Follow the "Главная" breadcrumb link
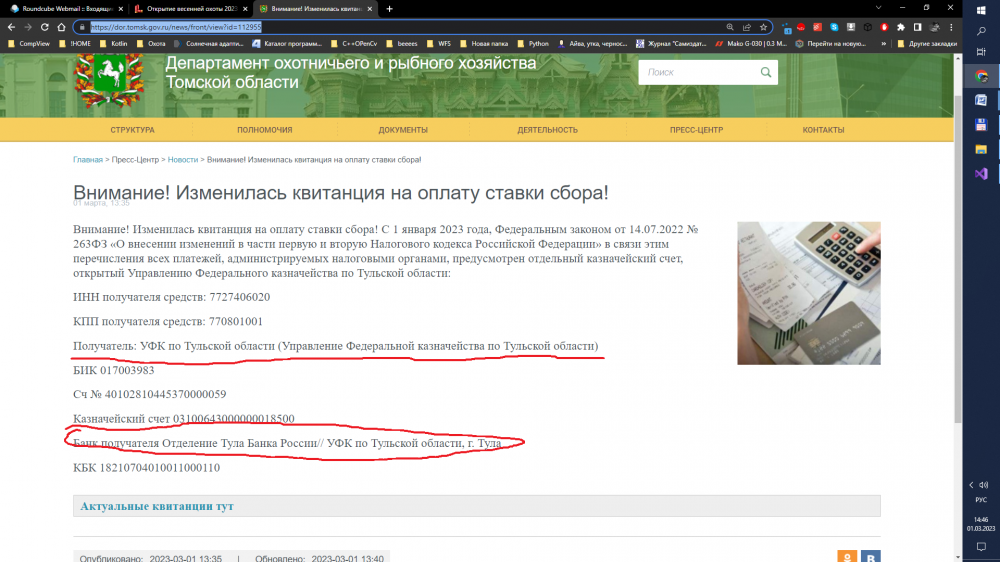Image resolution: width=1000 pixels, height=562 pixels. click(88, 160)
